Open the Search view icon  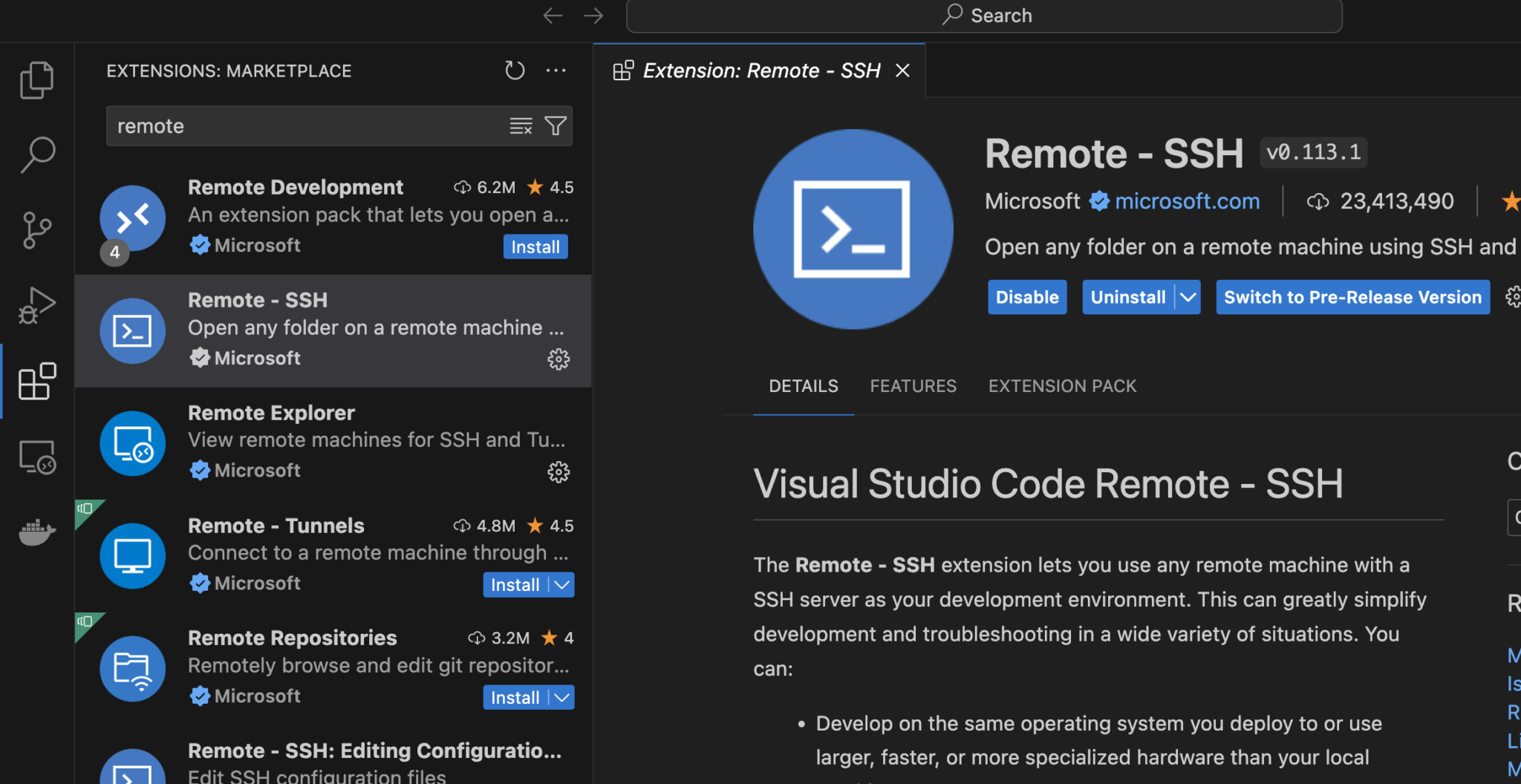pyautogui.click(x=36, y=154)
